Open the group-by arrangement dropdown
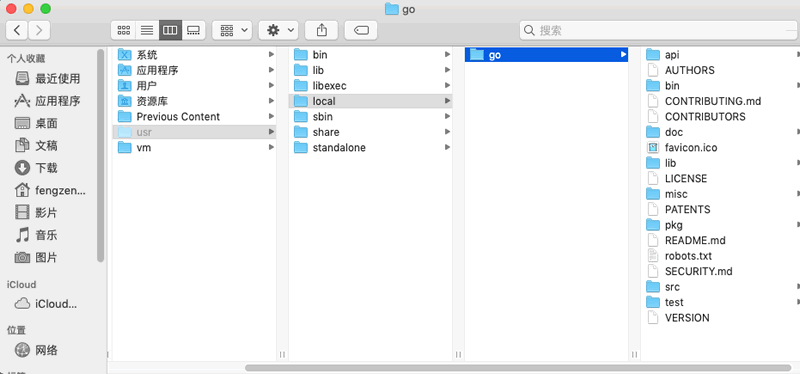The image size is (800, 374). [x=232, y=31]
